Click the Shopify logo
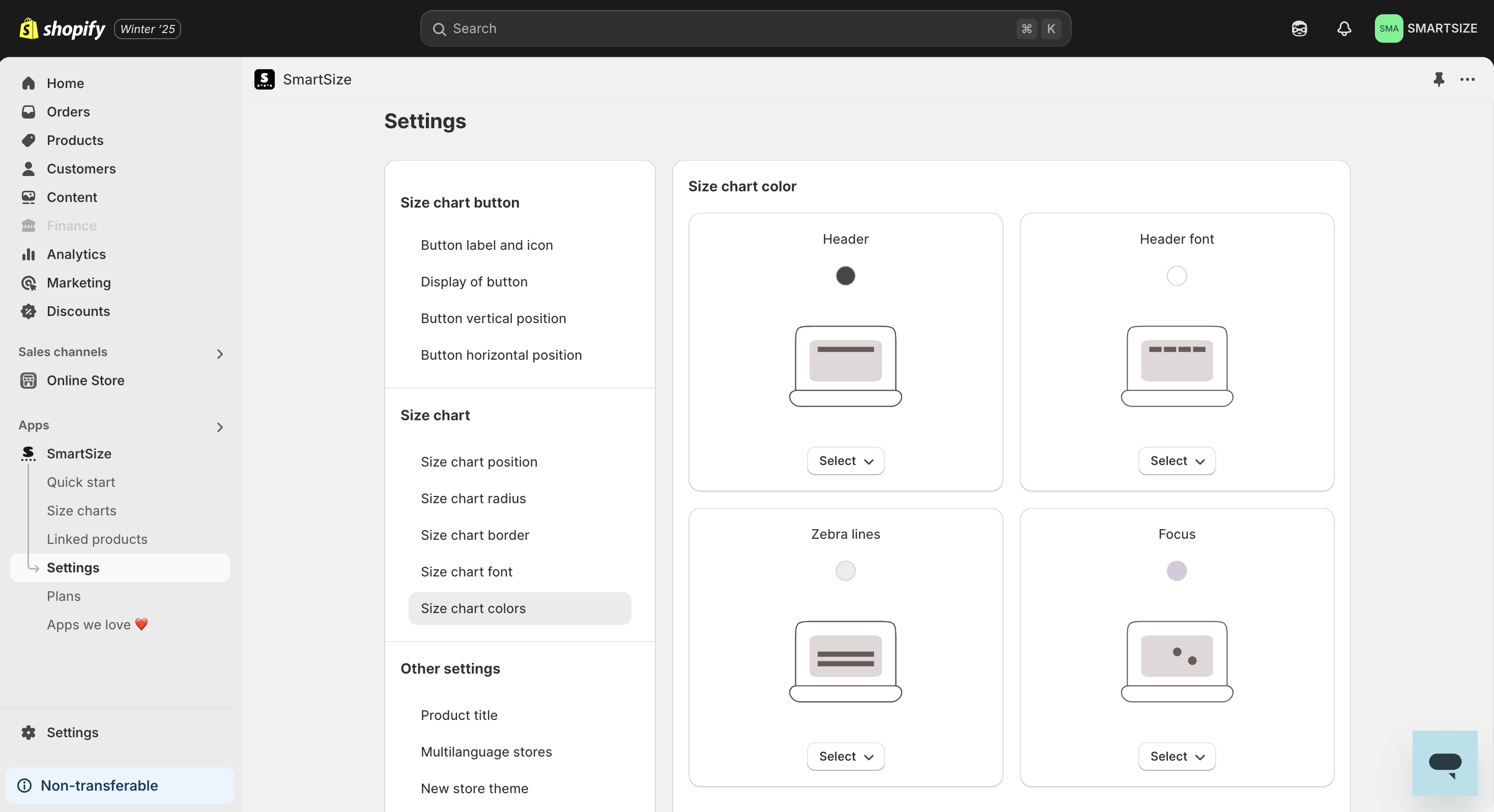 tap(62, 28)
